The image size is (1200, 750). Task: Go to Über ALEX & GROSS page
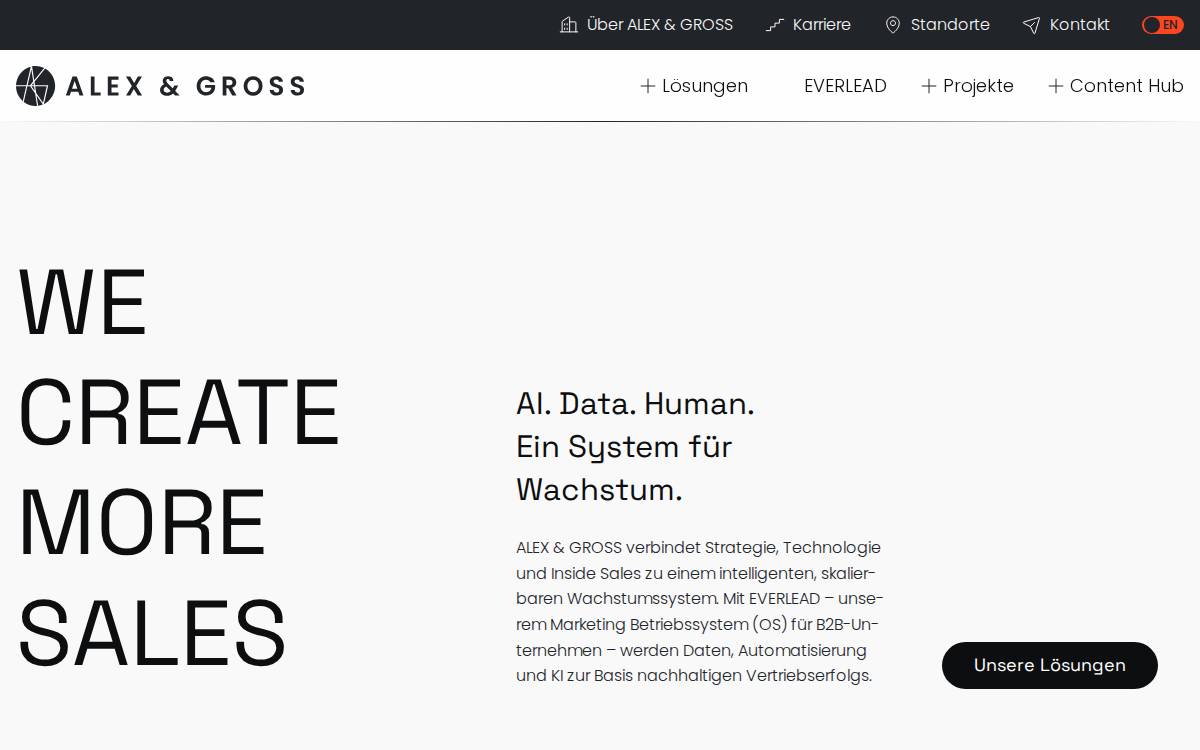click(x=660, y=25)
